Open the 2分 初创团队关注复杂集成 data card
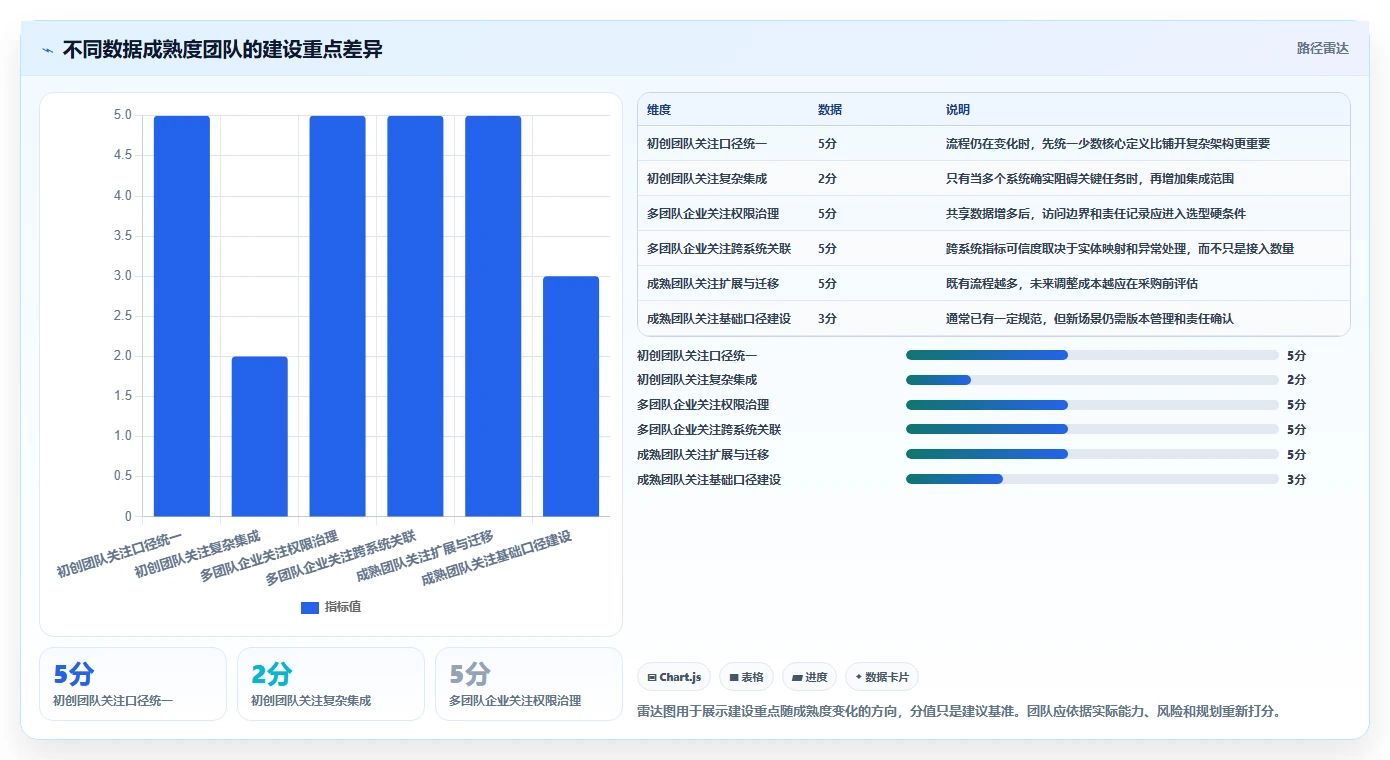The image size is (1390, 760). pos(331,684)
